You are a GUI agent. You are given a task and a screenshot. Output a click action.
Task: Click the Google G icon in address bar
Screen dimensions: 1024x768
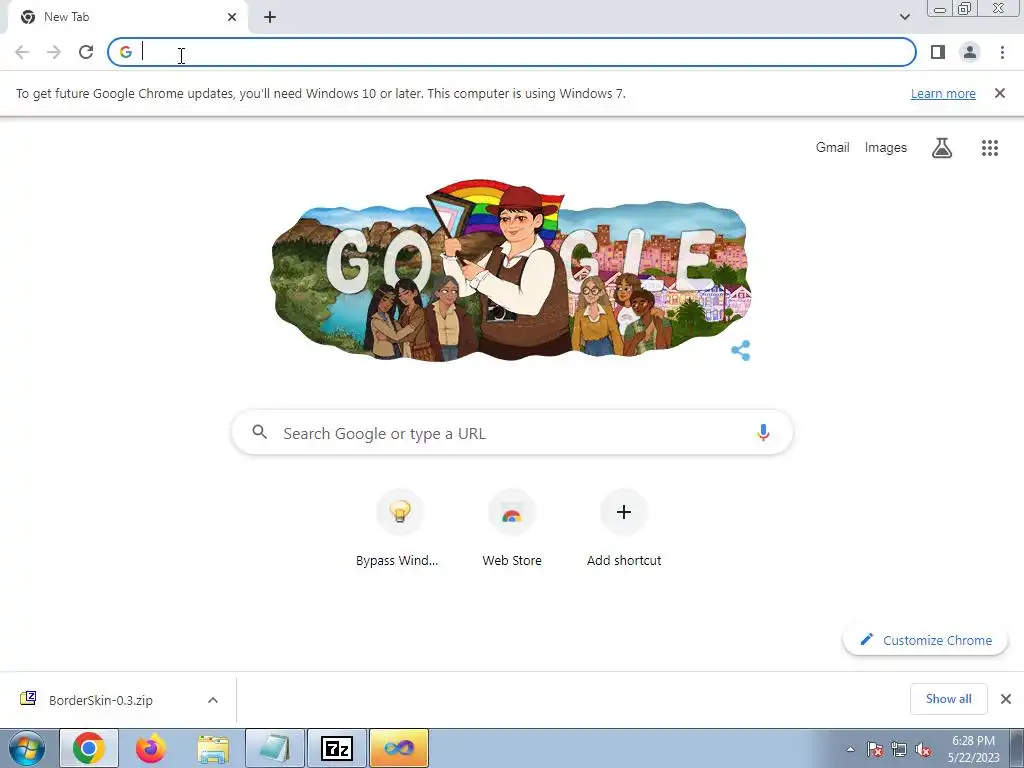(126, 52)
